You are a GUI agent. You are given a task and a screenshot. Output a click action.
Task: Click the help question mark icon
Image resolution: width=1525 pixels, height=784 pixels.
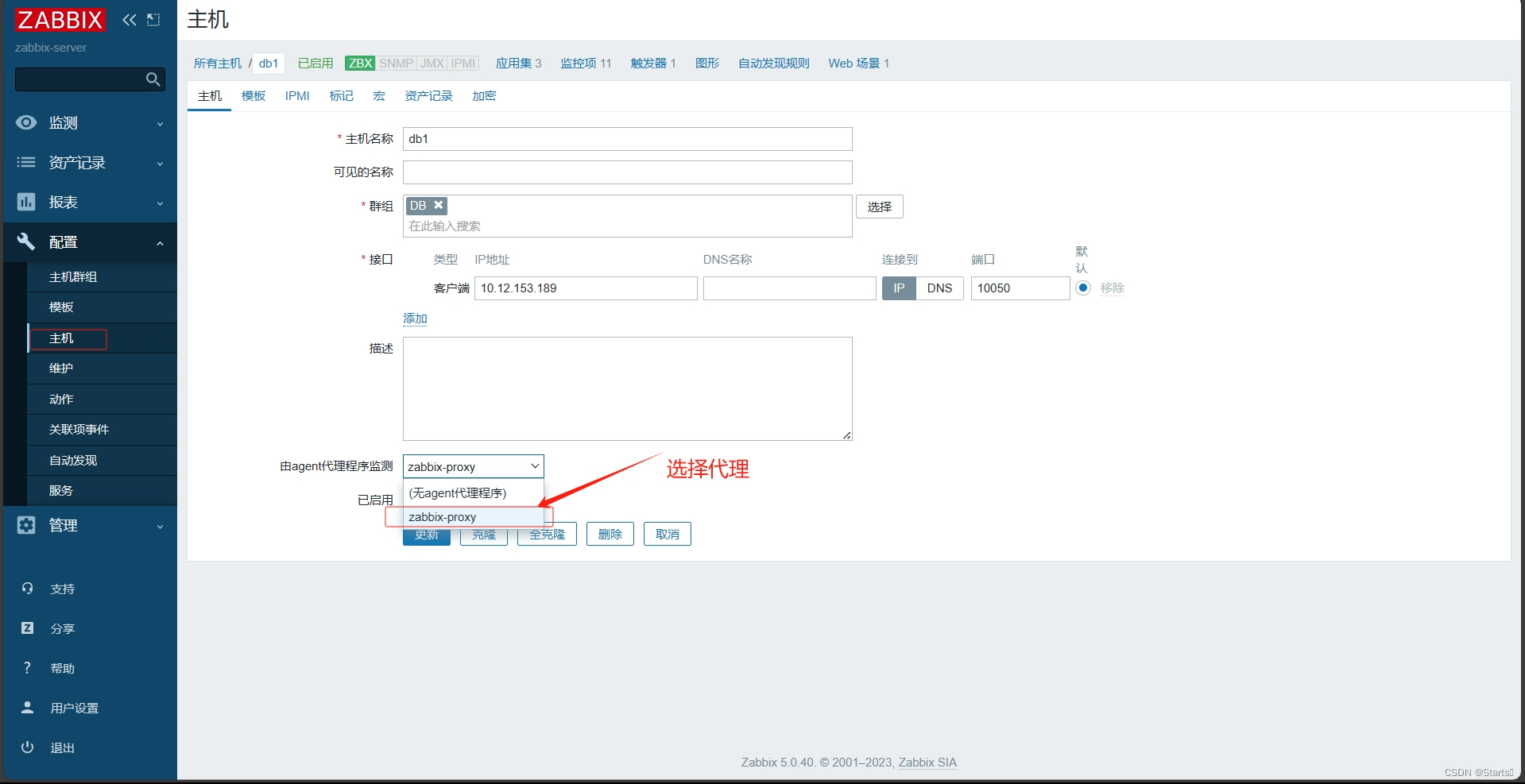pyautogui.click(x=28, y=668)
